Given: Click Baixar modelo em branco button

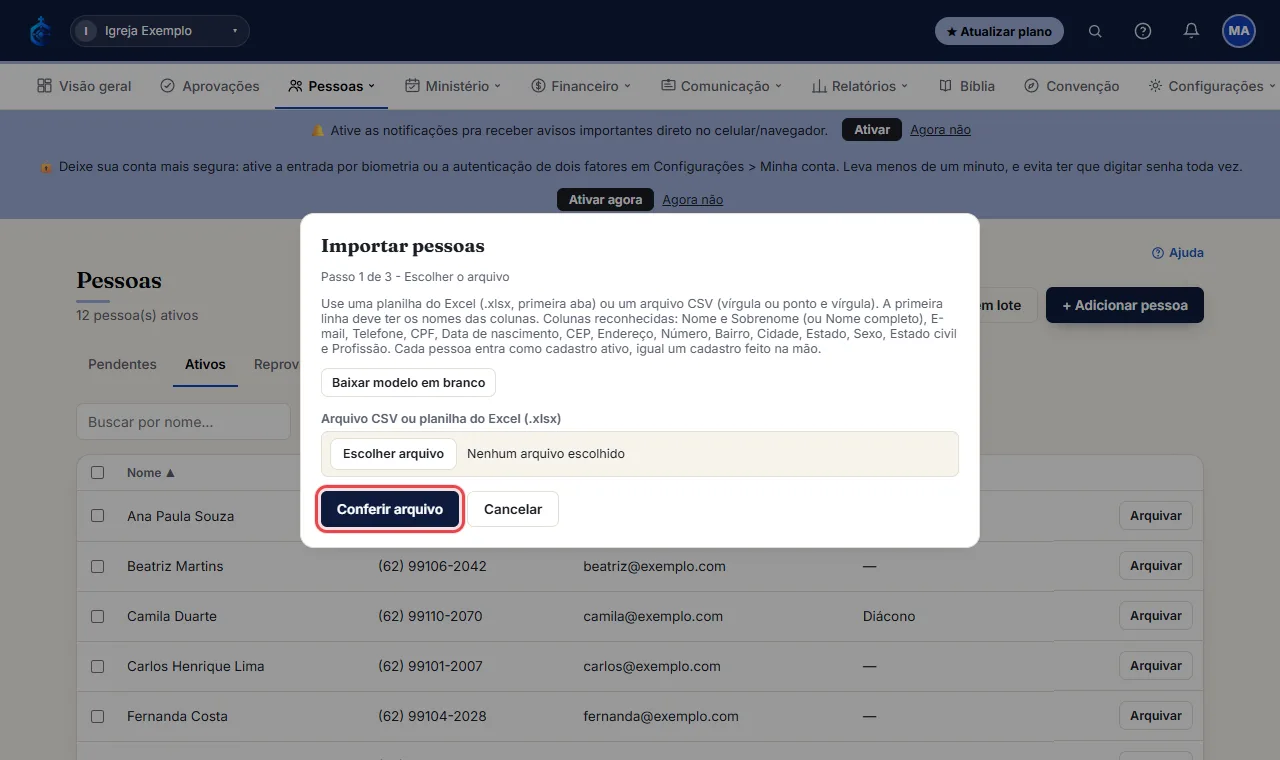Looking at the screenshot, I should 408,382.
